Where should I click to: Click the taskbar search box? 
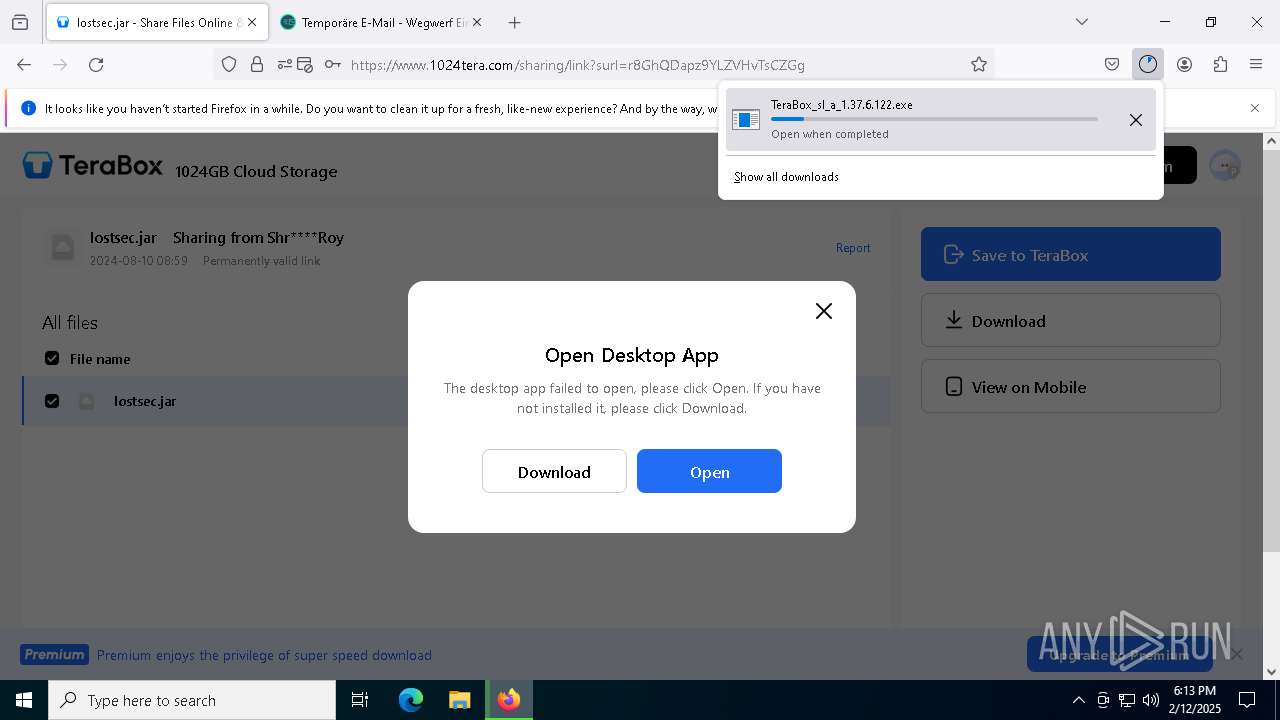pyautogui.click(x=192, y=700)
